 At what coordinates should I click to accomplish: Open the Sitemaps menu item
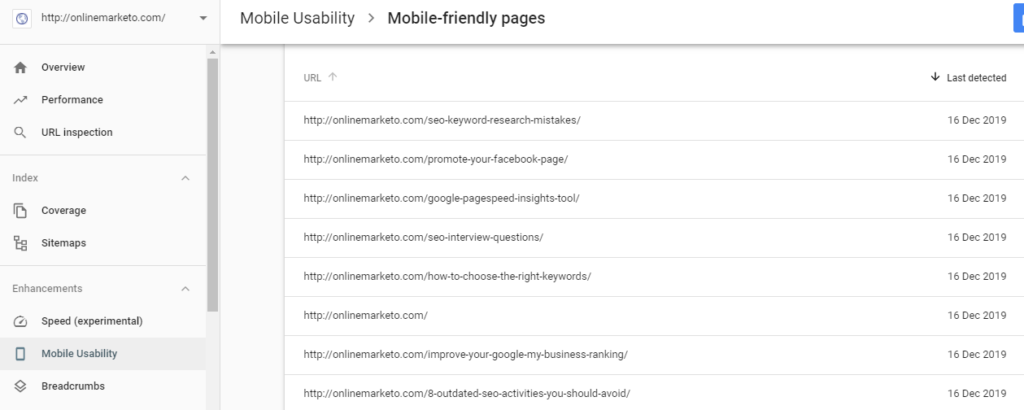63,243
